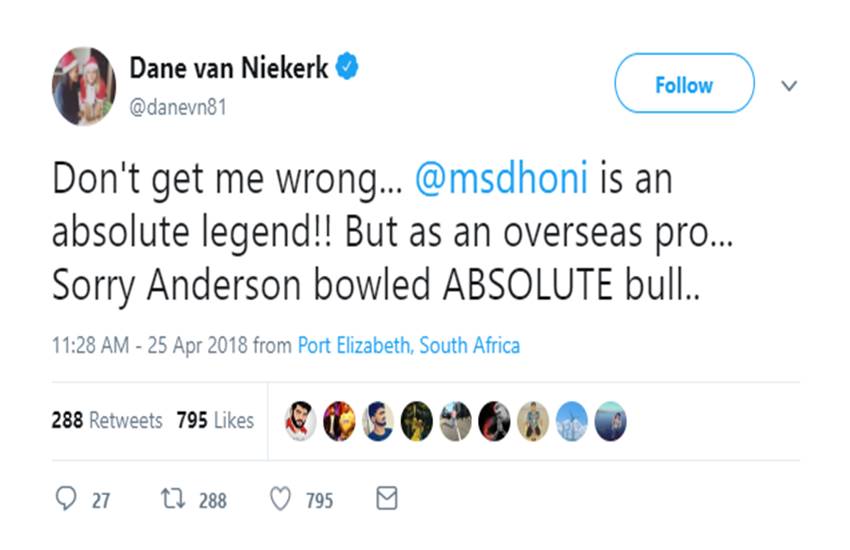
Task: Click the last liker avatar thumbnail
Action: (611, 421)
